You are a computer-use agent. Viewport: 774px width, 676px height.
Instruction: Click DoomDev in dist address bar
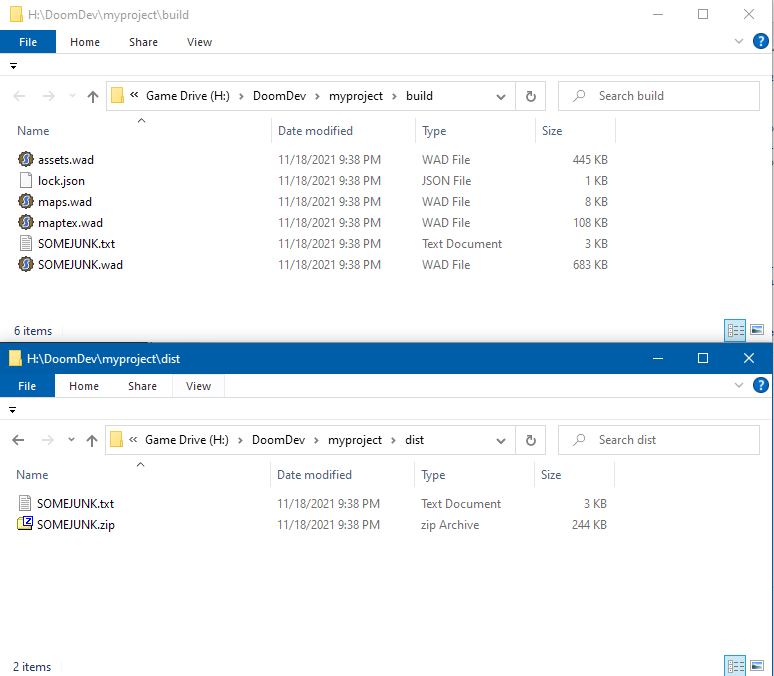click(x=278, y=440)
